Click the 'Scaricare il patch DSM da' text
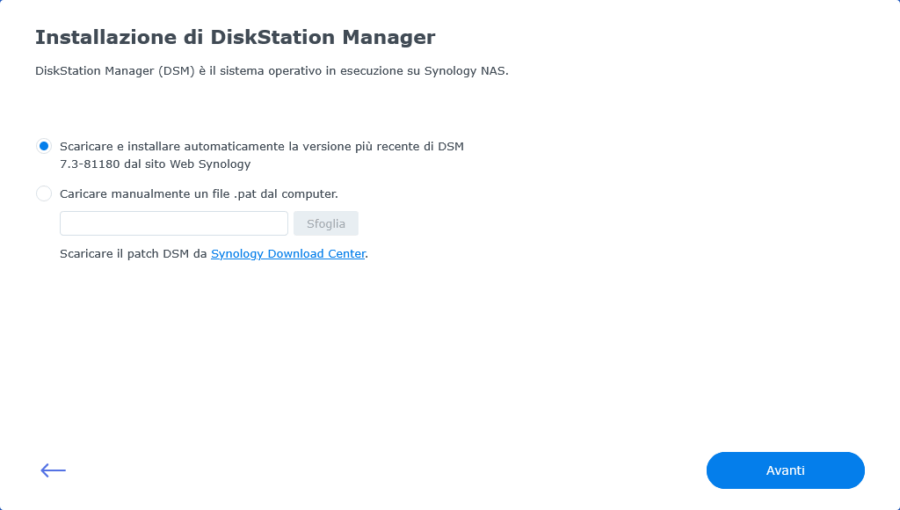Screen dimensions: 900x510 (x=133, y=254)
